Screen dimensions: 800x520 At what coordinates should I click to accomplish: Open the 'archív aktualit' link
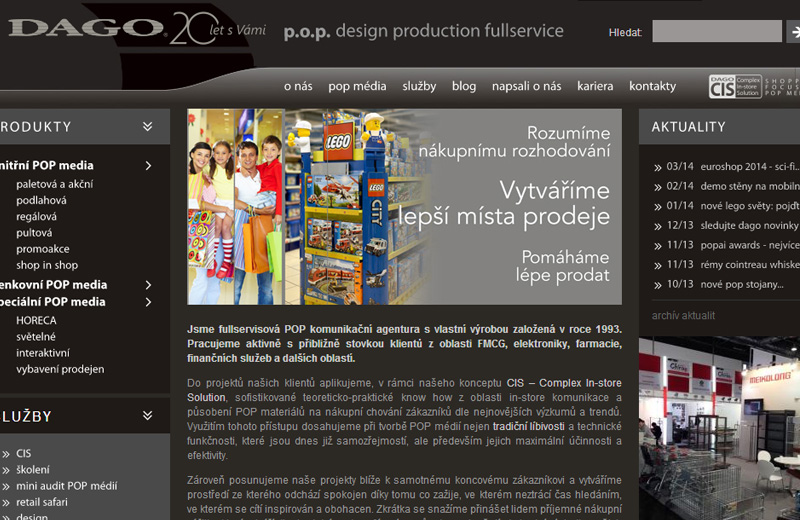click(x=683, y=316)
